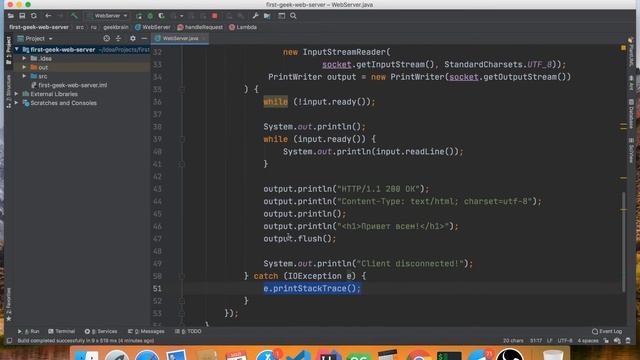Open settings via the wrench icon
Viewport: 640px width, 360px height.
click(256, 16)
